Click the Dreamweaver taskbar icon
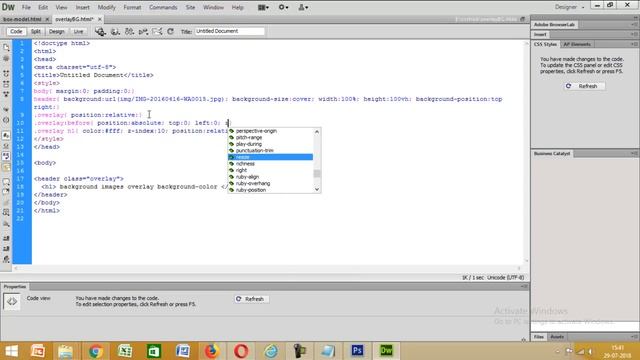The width and height of the screenshot is (640, 360). tap(386, 351)
